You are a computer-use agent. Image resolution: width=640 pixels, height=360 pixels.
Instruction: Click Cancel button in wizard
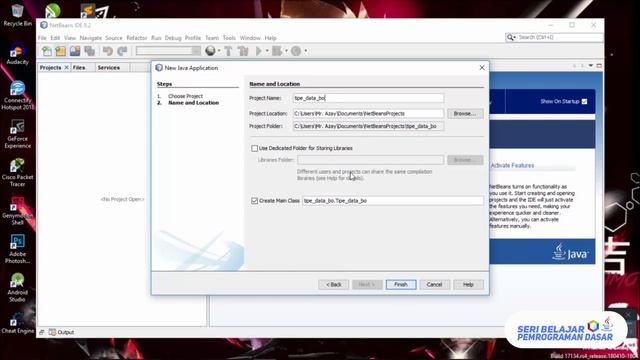point(434,284)
